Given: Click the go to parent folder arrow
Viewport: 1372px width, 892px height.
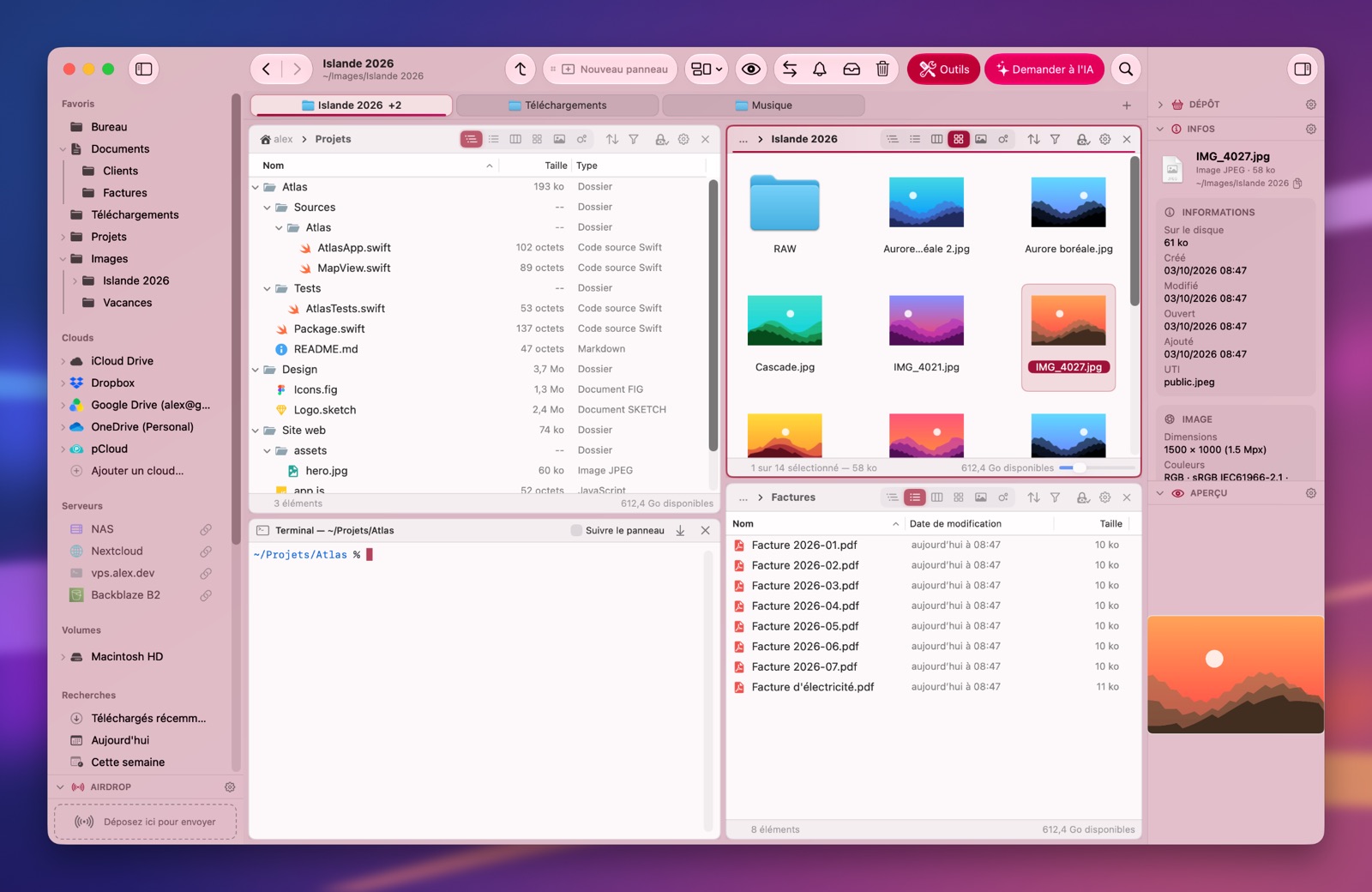Looking at the screenshot, I should [521, 69].
